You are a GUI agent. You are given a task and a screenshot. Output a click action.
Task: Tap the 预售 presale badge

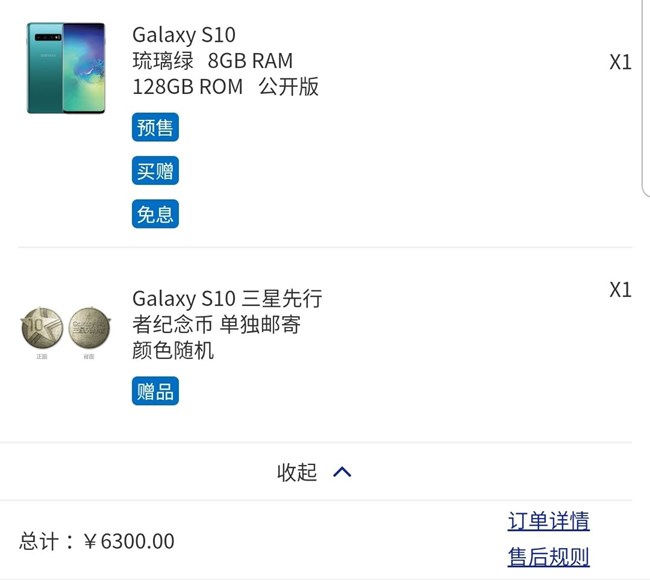tap(155, 128)
